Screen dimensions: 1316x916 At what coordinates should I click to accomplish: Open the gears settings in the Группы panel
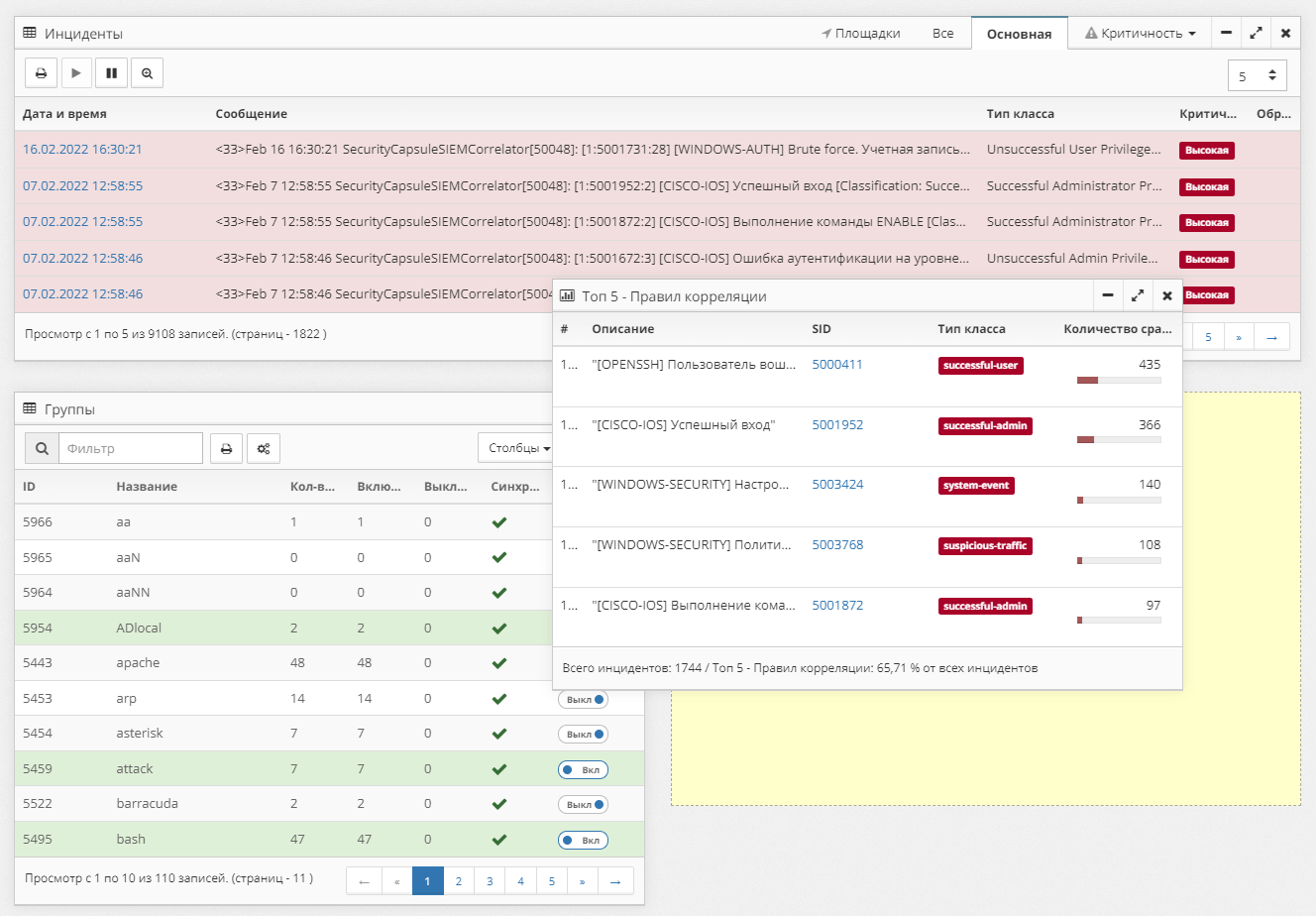(264, 449)
